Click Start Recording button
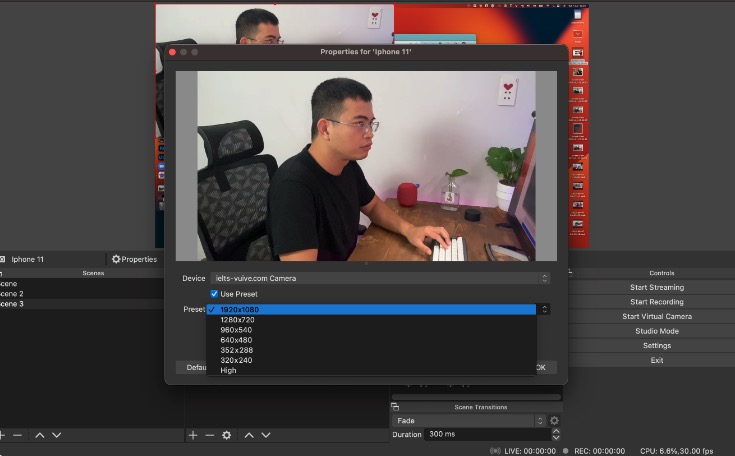Screen dimensions: 735x456 tap(657, 302)
